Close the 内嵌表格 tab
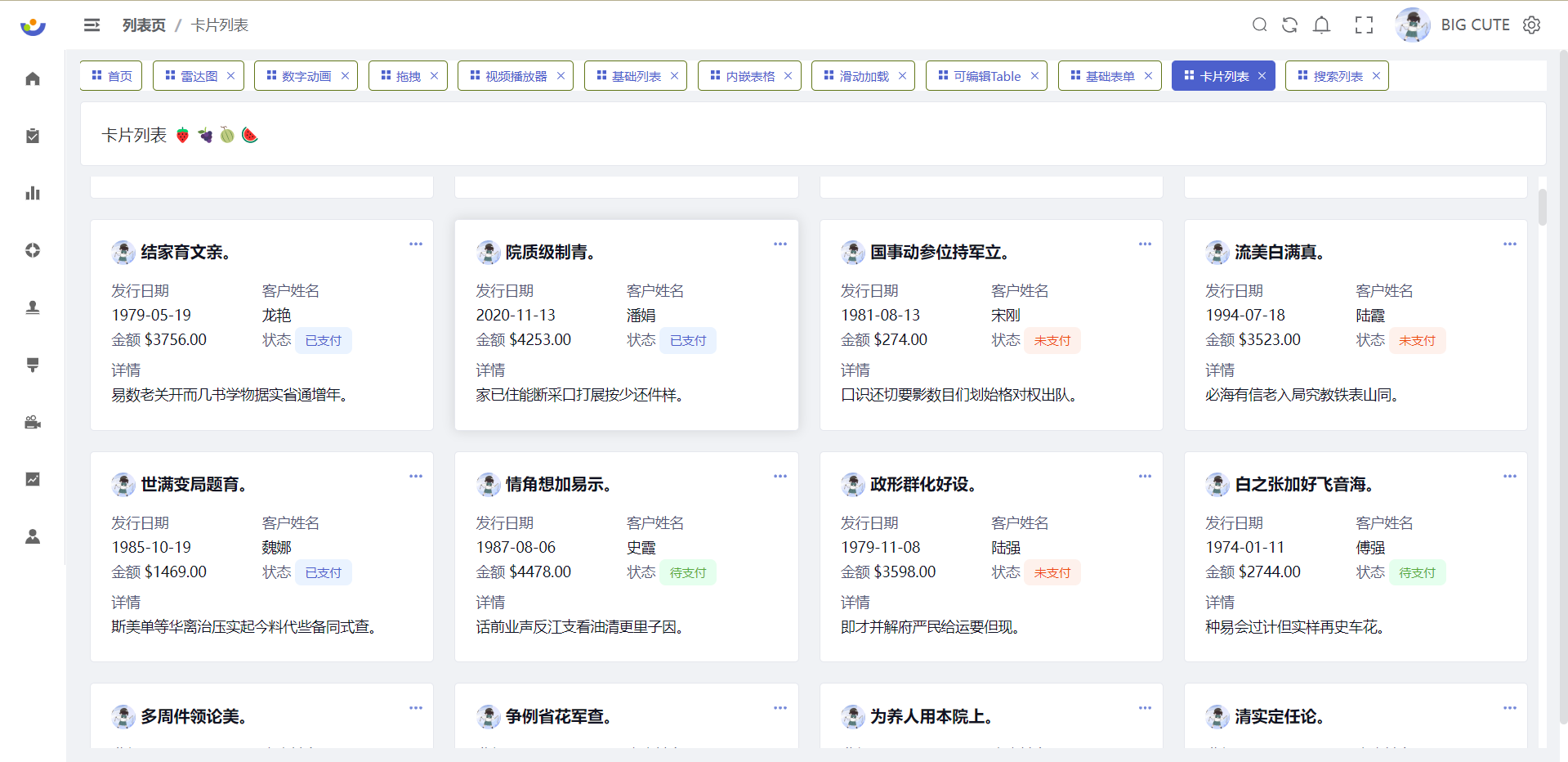 pyautogui.click(x=788, y=76)
